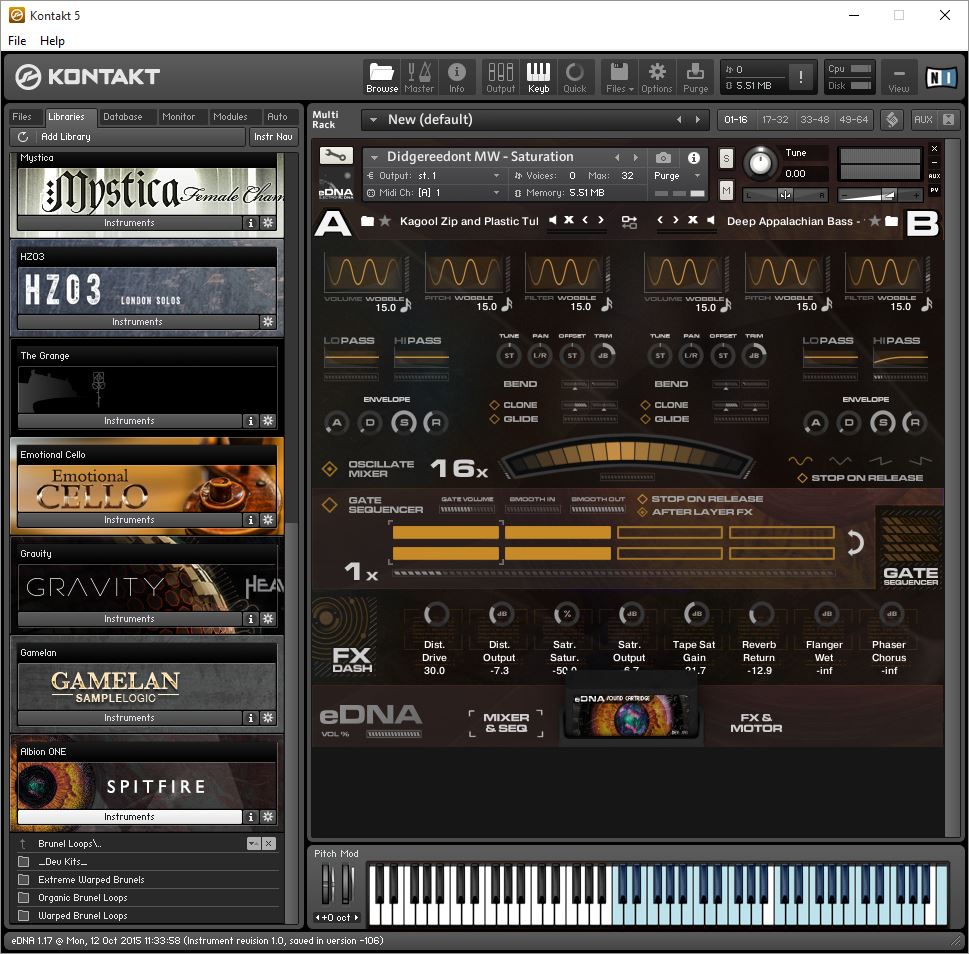
Task: Click the NI logo button
Action: [941, 77]
